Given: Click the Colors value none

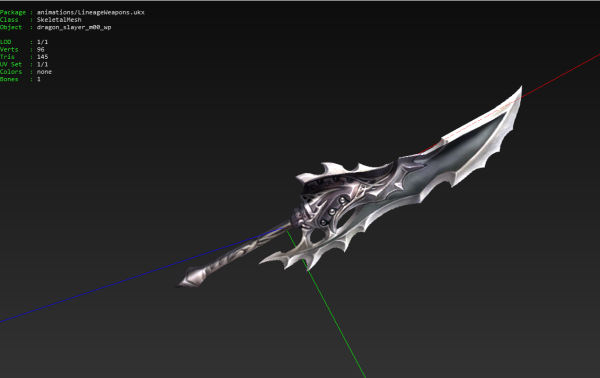Looking at the screenshot, I should [x=44, y=72].
